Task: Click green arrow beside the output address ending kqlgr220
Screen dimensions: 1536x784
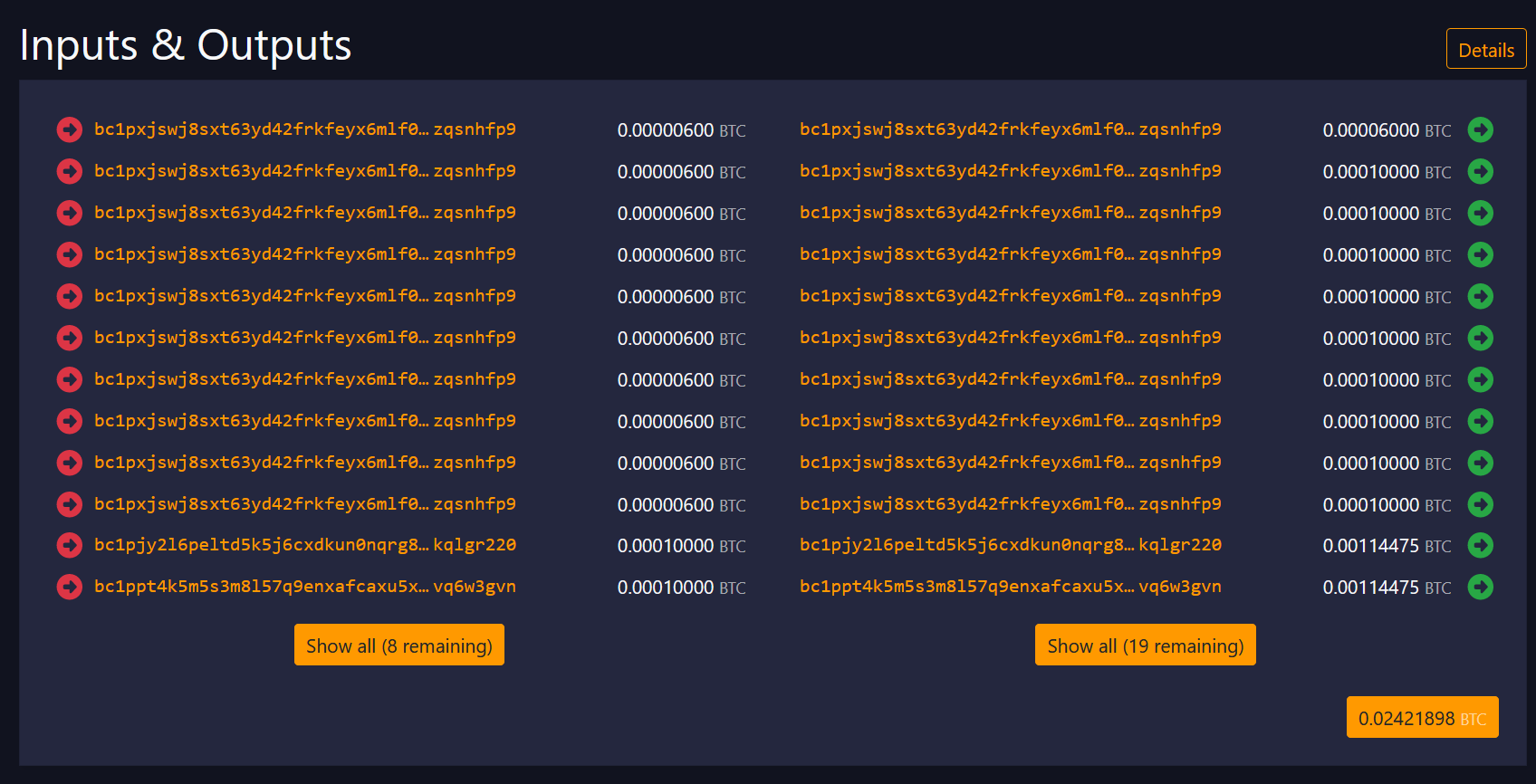Action: click(x=1480, y=546)
